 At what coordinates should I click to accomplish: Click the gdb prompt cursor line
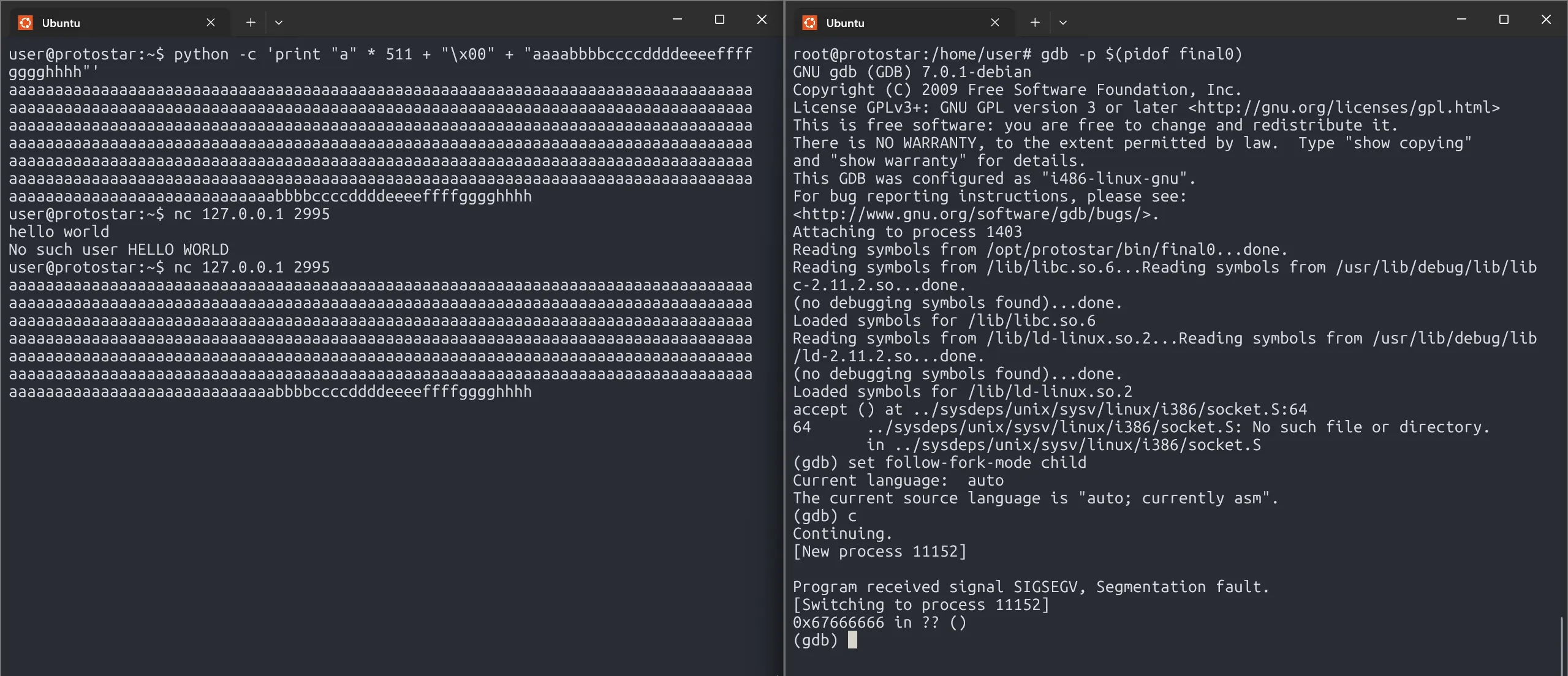click(x=825, y=640)
